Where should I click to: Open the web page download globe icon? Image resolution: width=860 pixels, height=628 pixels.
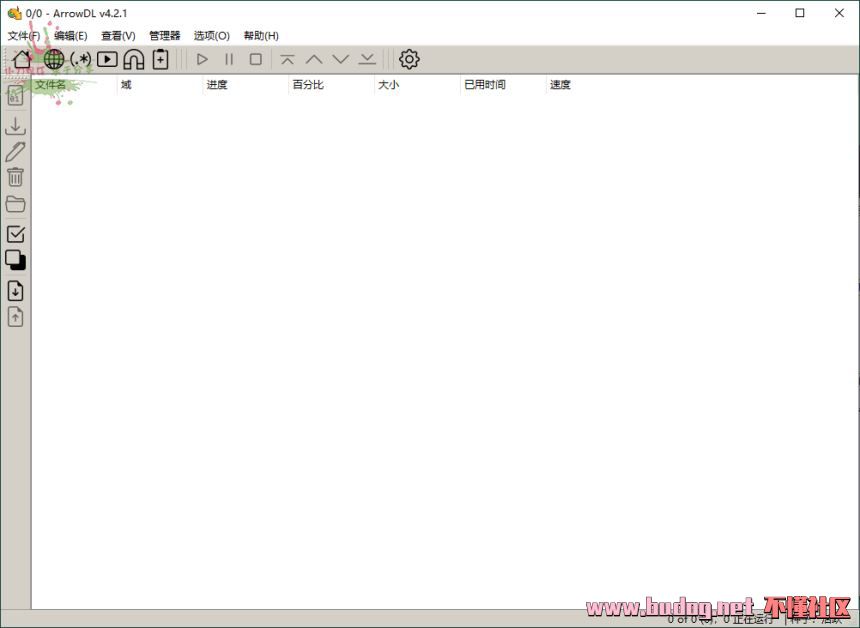point(54,59)
